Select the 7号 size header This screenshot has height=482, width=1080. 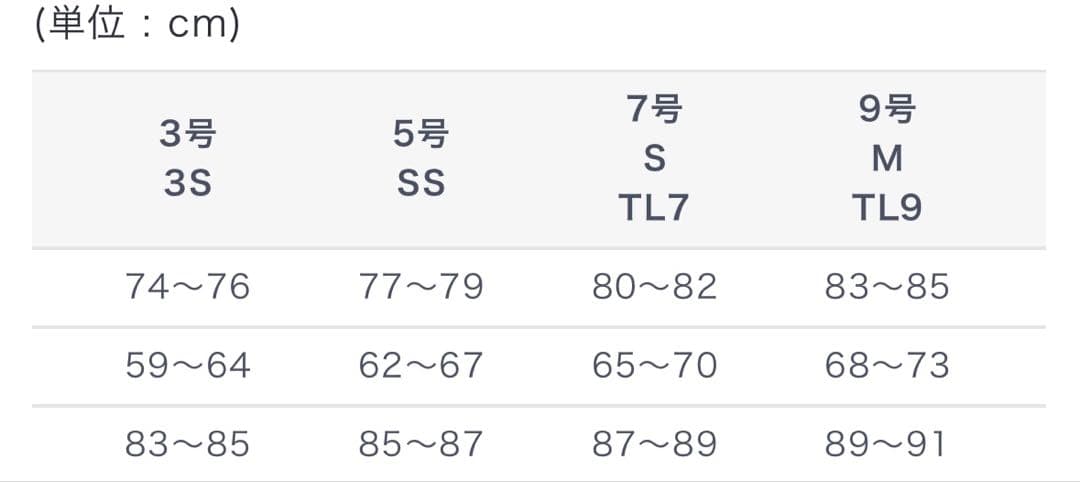click(655, 108)
